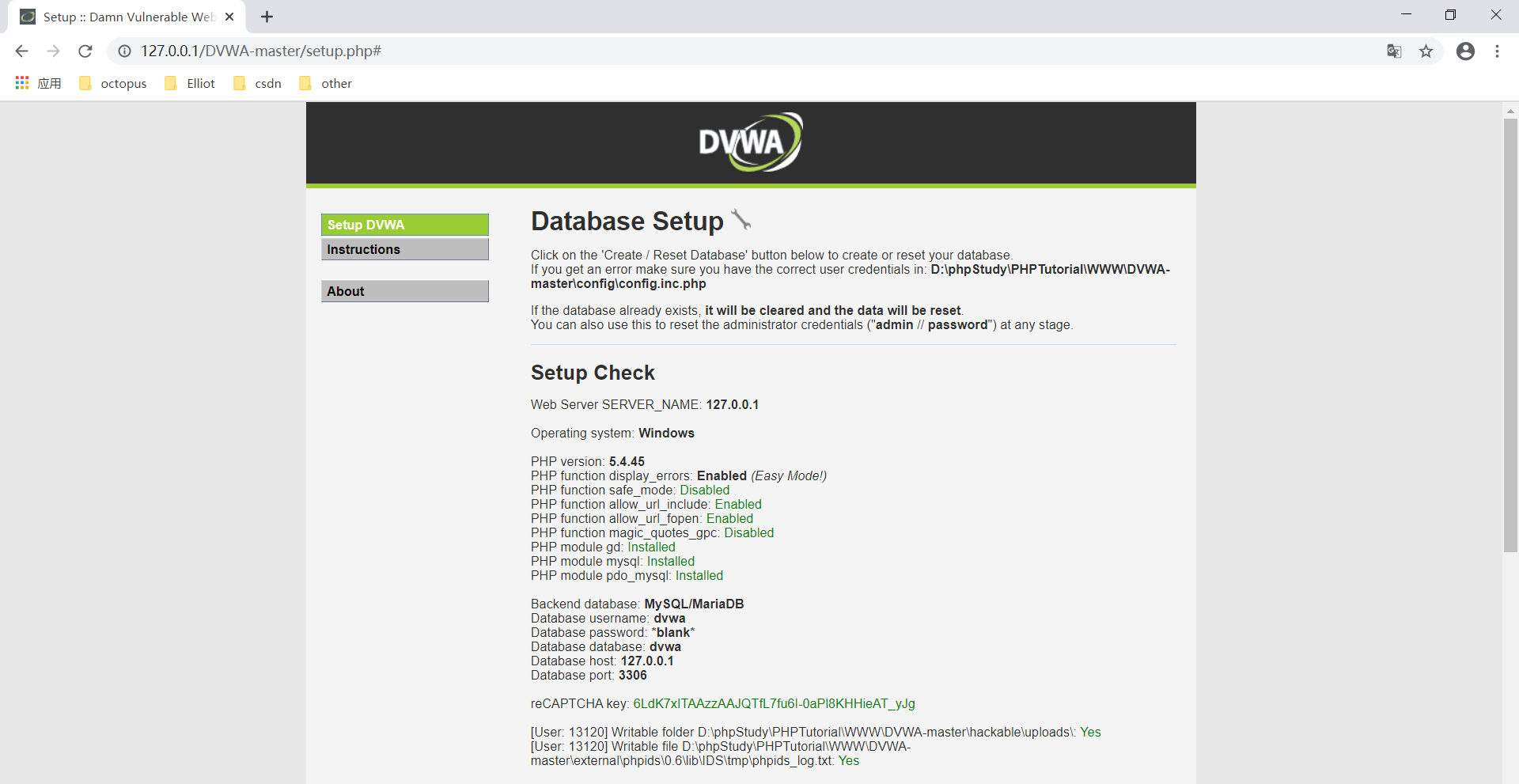
Task: Click the Installed status for pdo_mysql
Action: pos(699,575)
